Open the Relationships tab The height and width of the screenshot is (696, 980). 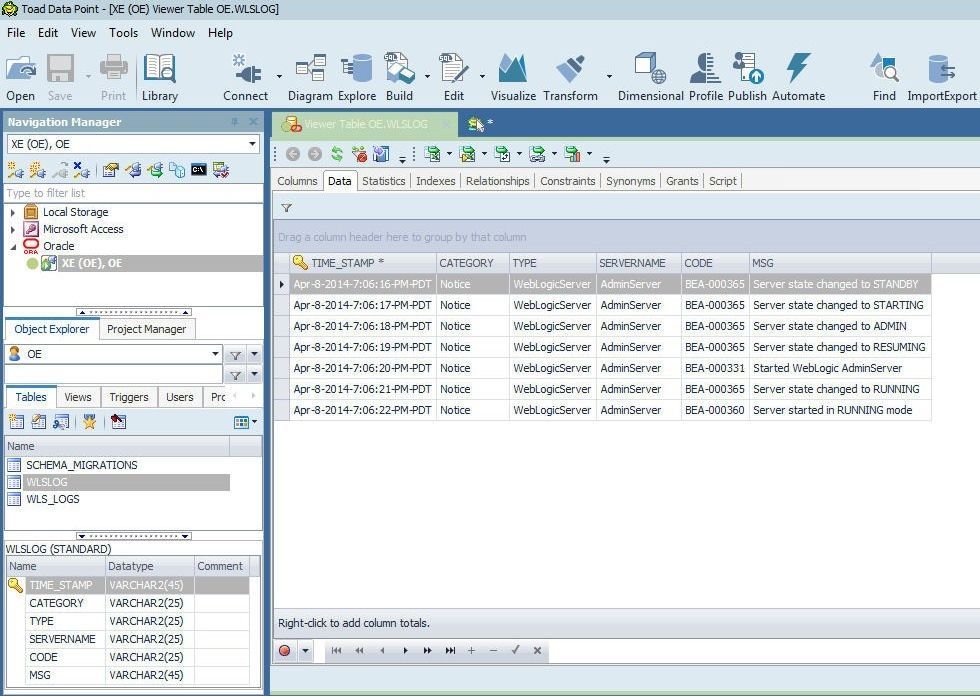pos(498,181)
